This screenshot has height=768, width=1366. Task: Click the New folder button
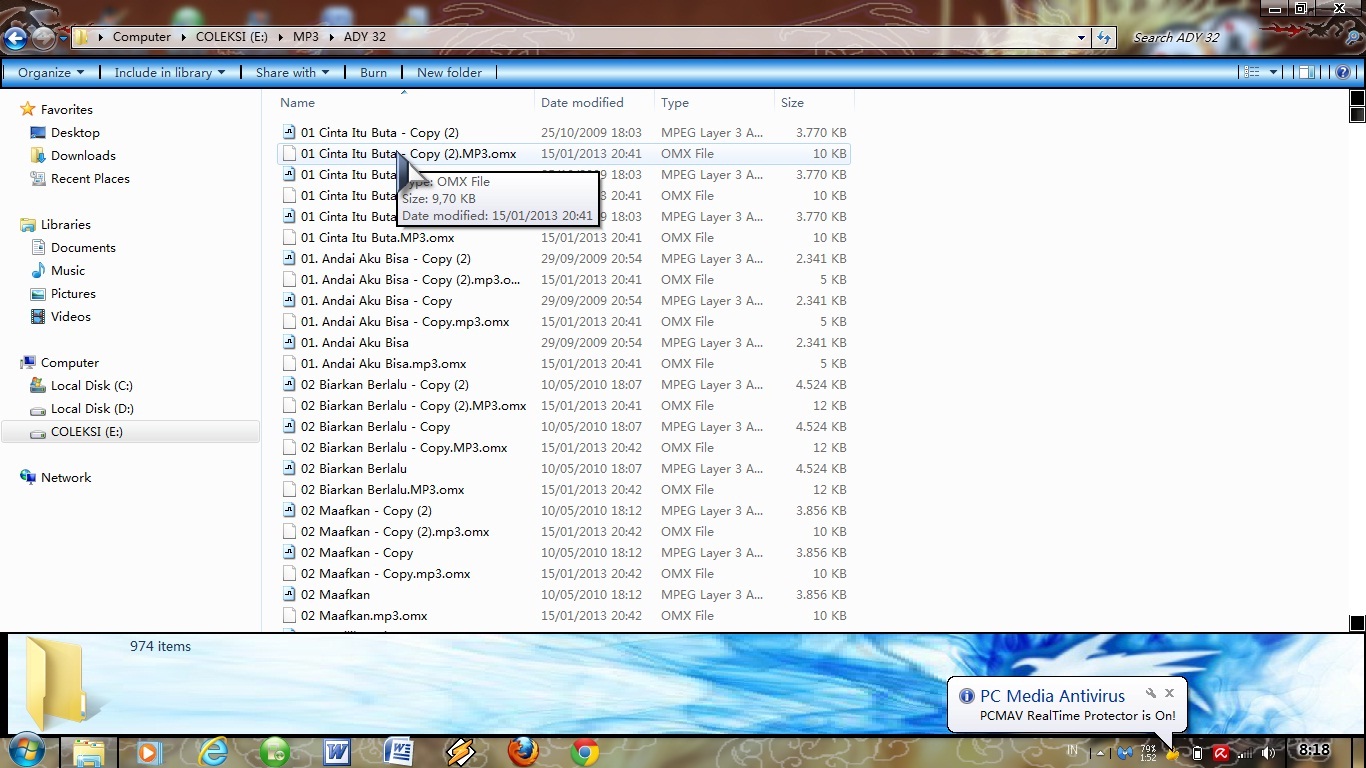[448, 72]
